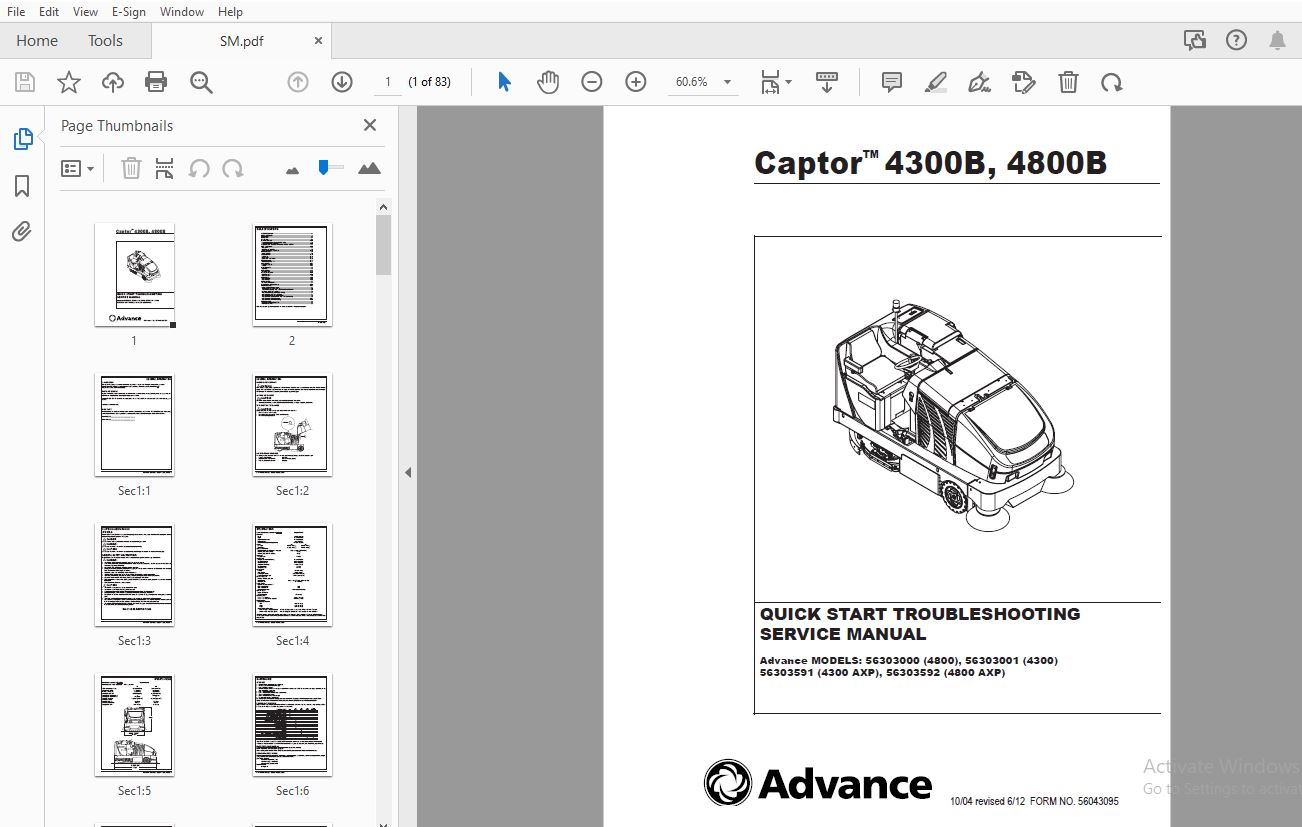Select the Sec1:4 page thumbnail
Image resolution: width=1302 pixels, height=827 pixels.
[x=292, y=574]
